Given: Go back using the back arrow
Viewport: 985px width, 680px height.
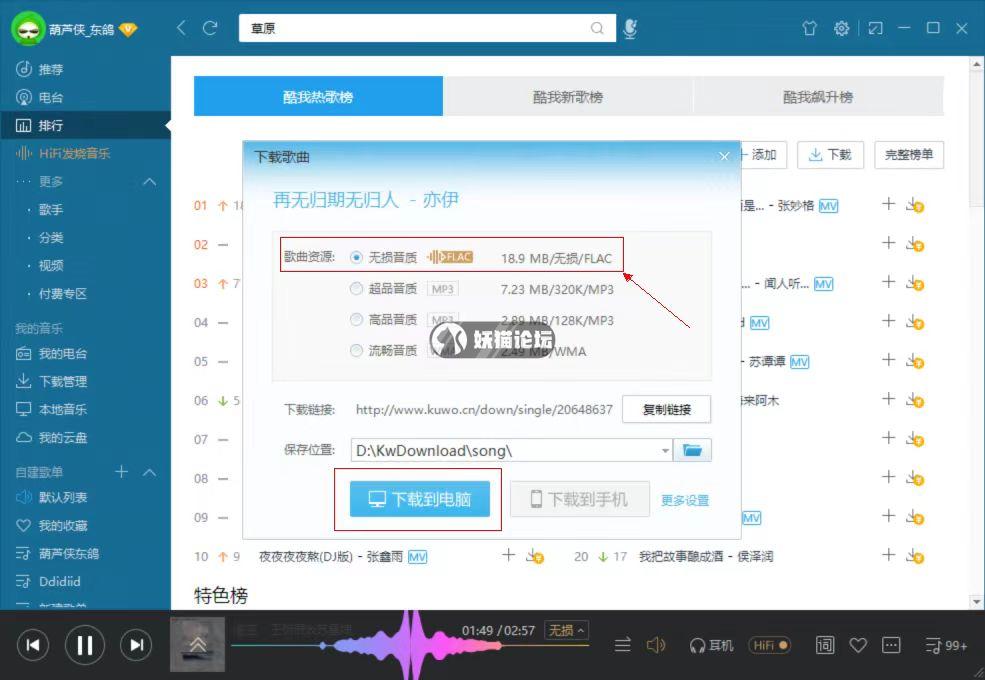Looking at the screenshot, I should 182,28.
